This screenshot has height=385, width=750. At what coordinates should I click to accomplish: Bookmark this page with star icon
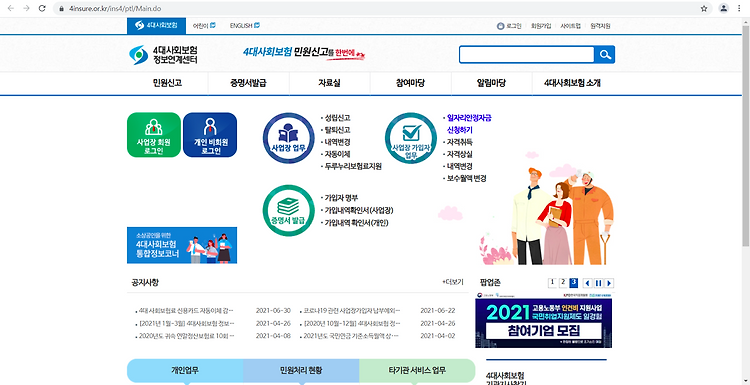coord(704,8)
